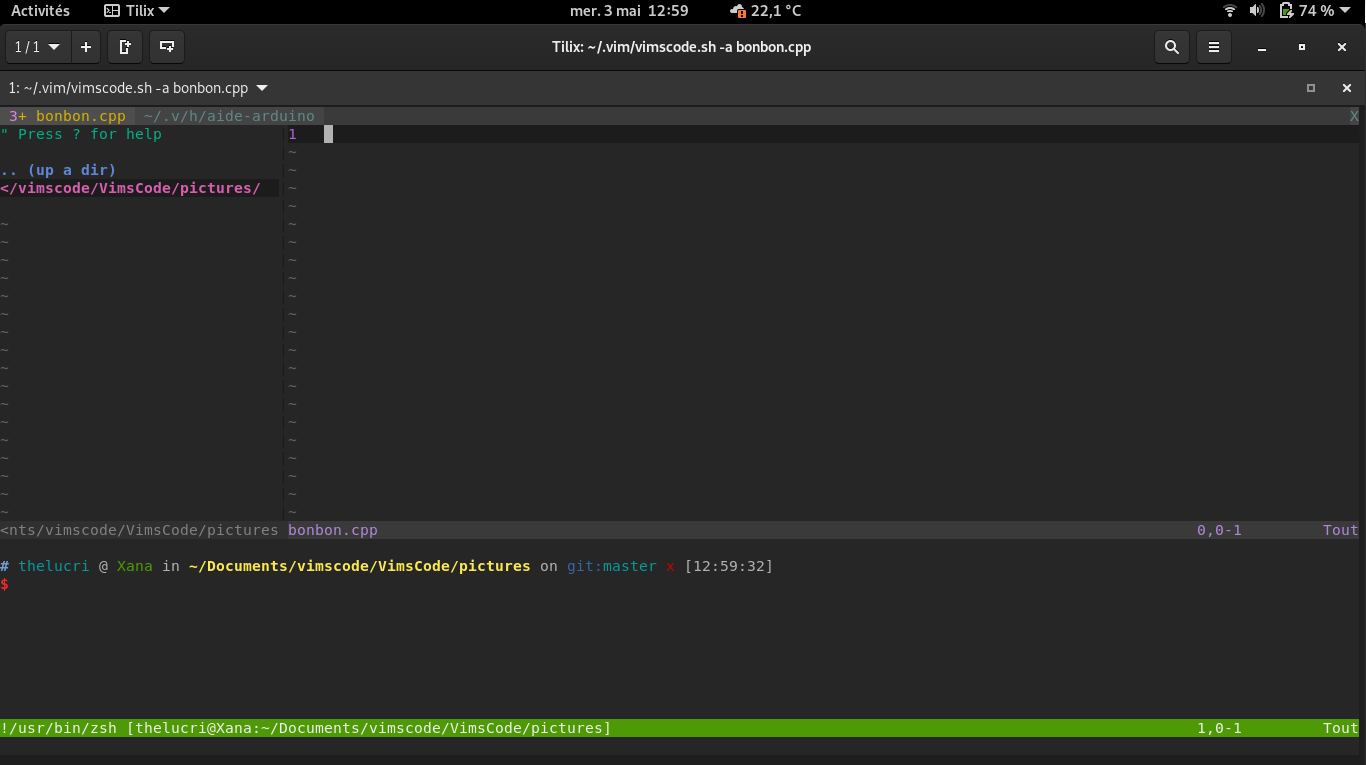Open the Tilix search icon
This screenshot has height=765, width=1366.
click(1171, 47)
